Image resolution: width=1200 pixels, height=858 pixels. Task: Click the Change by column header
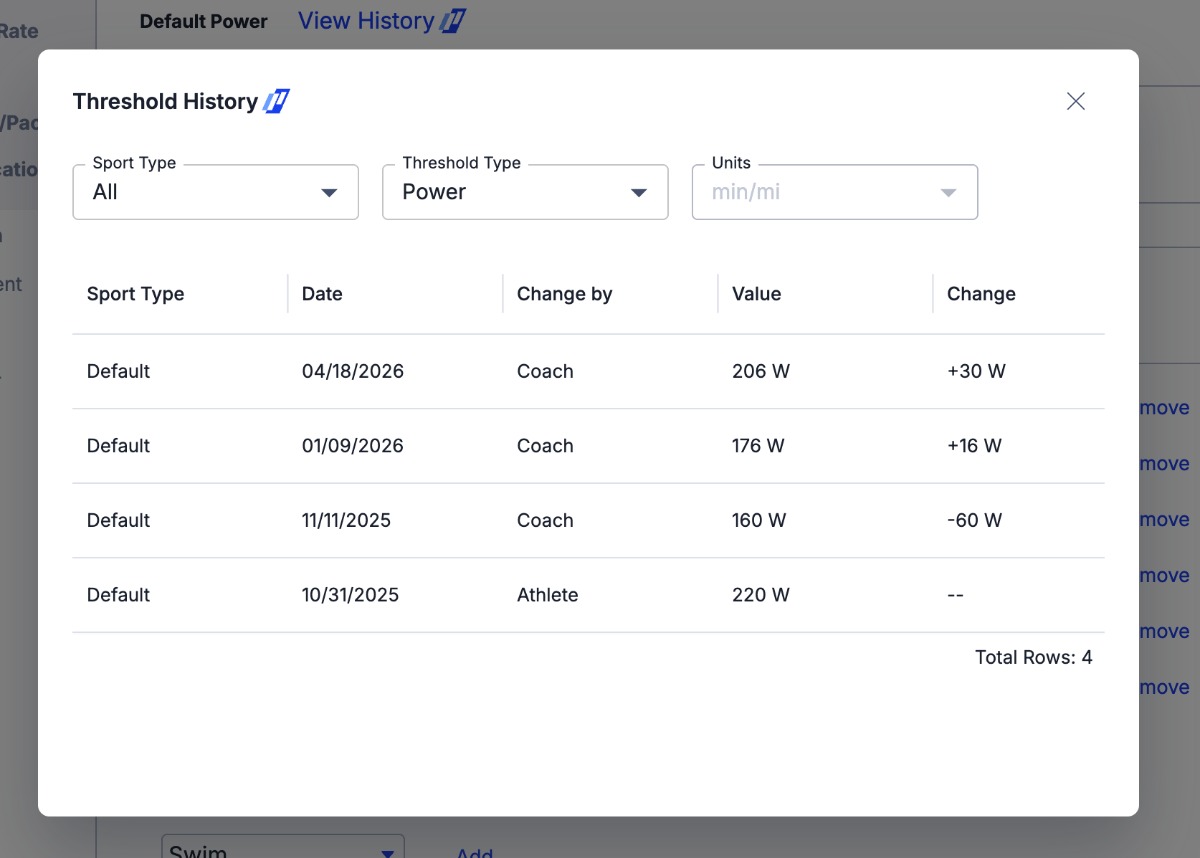pyautogui.click(x=564, y=294)
